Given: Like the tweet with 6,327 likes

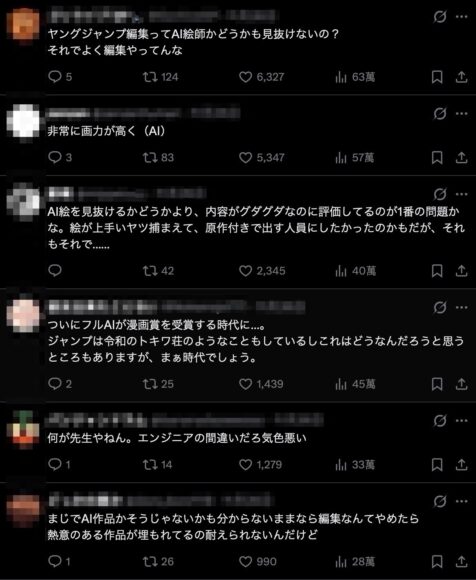Looking at the screenshot, I should click(261, 77).
